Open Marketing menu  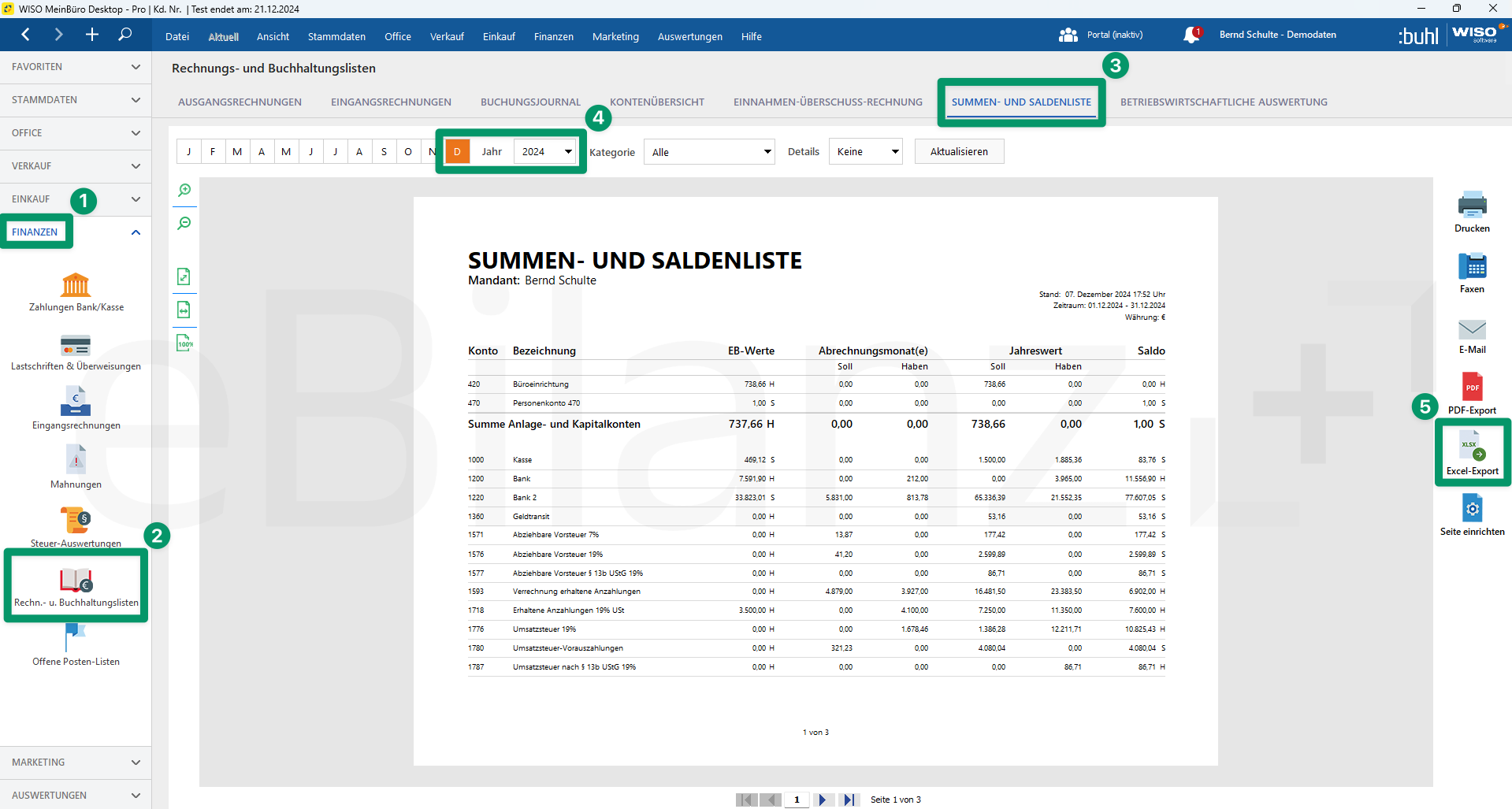pos(615,36)
